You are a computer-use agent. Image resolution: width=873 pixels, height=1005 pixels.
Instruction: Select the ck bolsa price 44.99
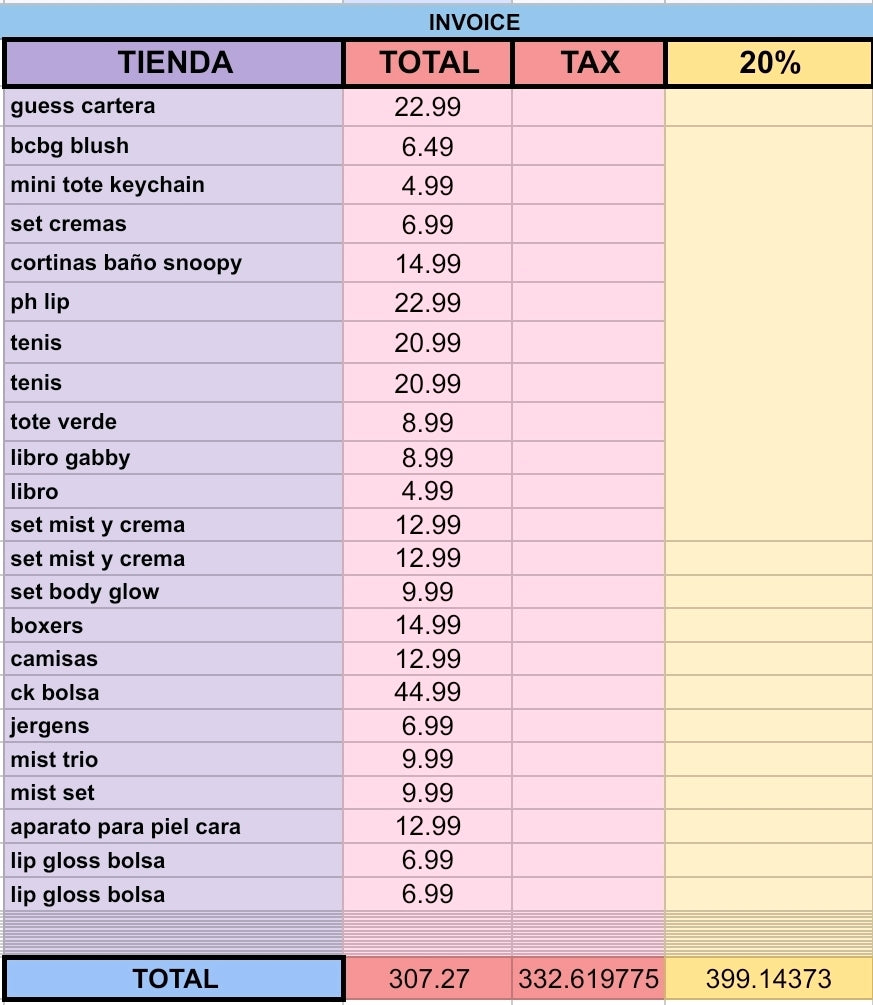[x=428, y=692]
